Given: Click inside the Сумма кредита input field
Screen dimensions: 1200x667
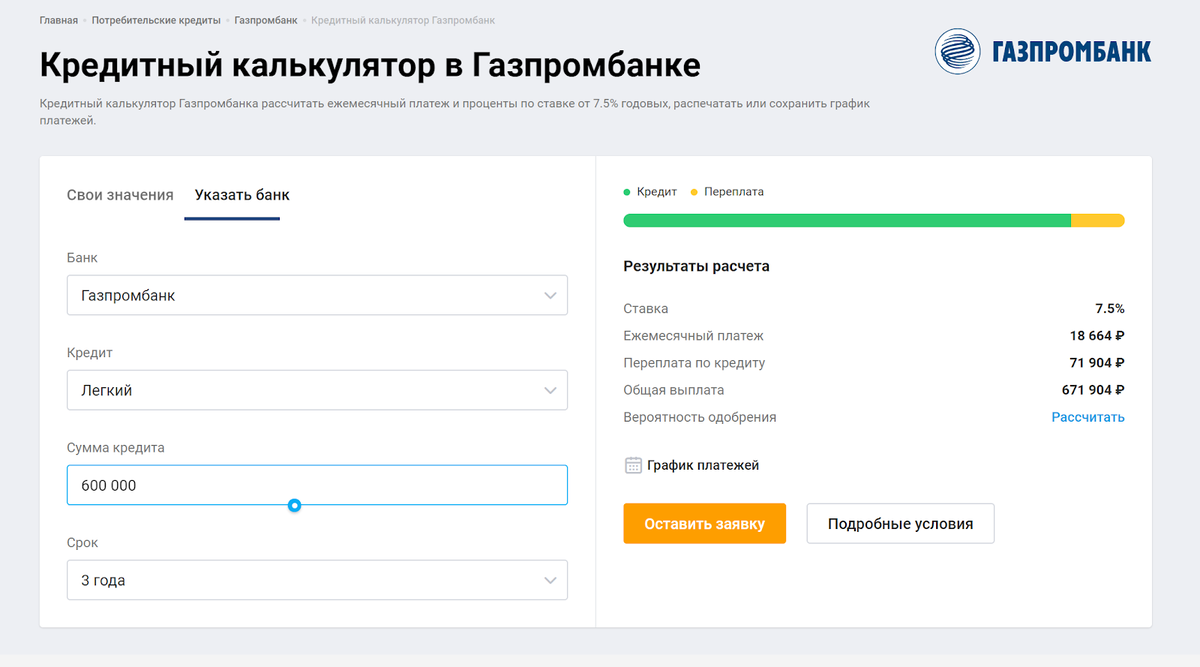Looking at the screenshot, I should pyautogui.click(x=317, y=485).
